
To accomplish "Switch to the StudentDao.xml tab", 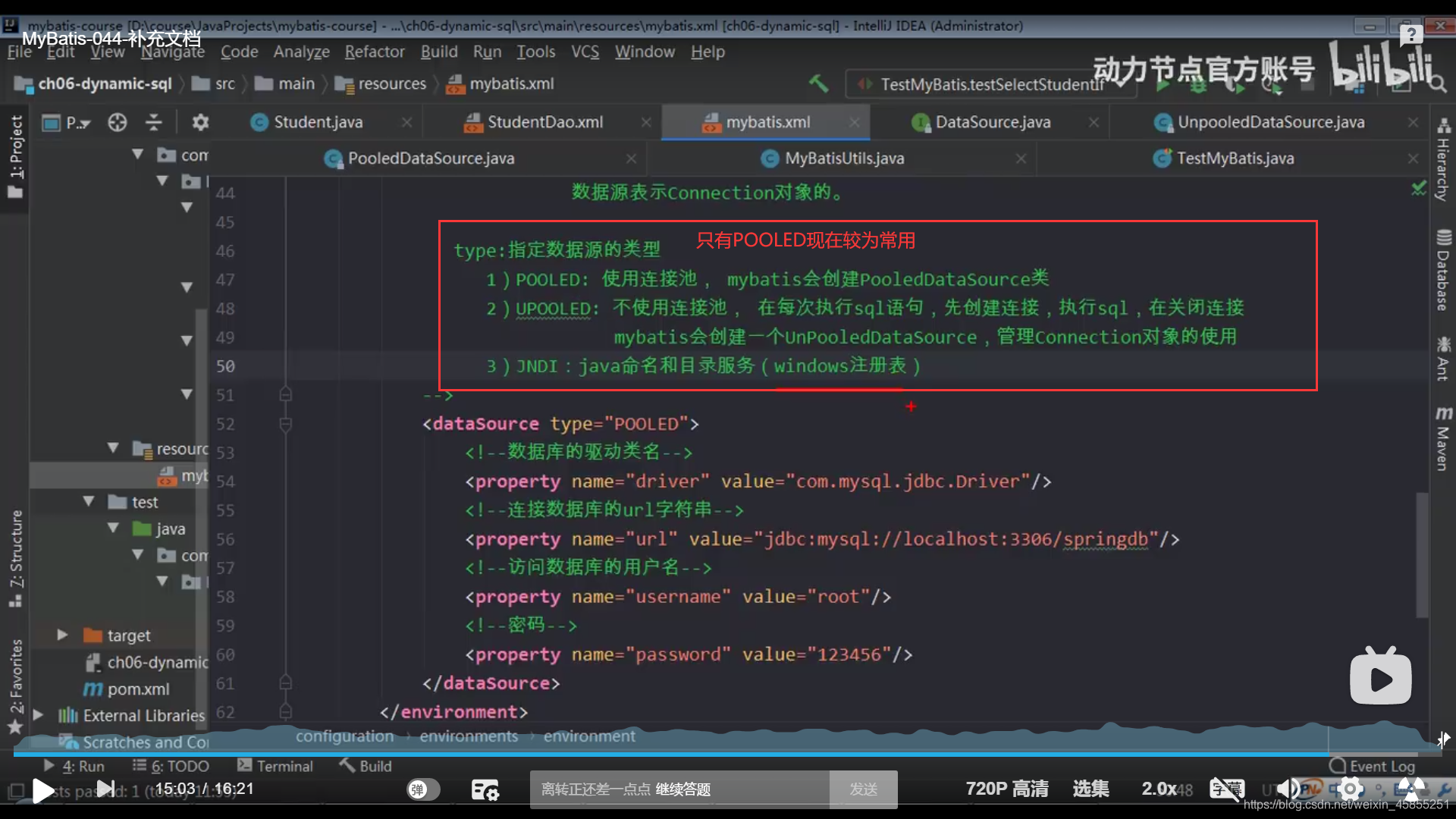I will pyautogui.click(x=545, y=122).
